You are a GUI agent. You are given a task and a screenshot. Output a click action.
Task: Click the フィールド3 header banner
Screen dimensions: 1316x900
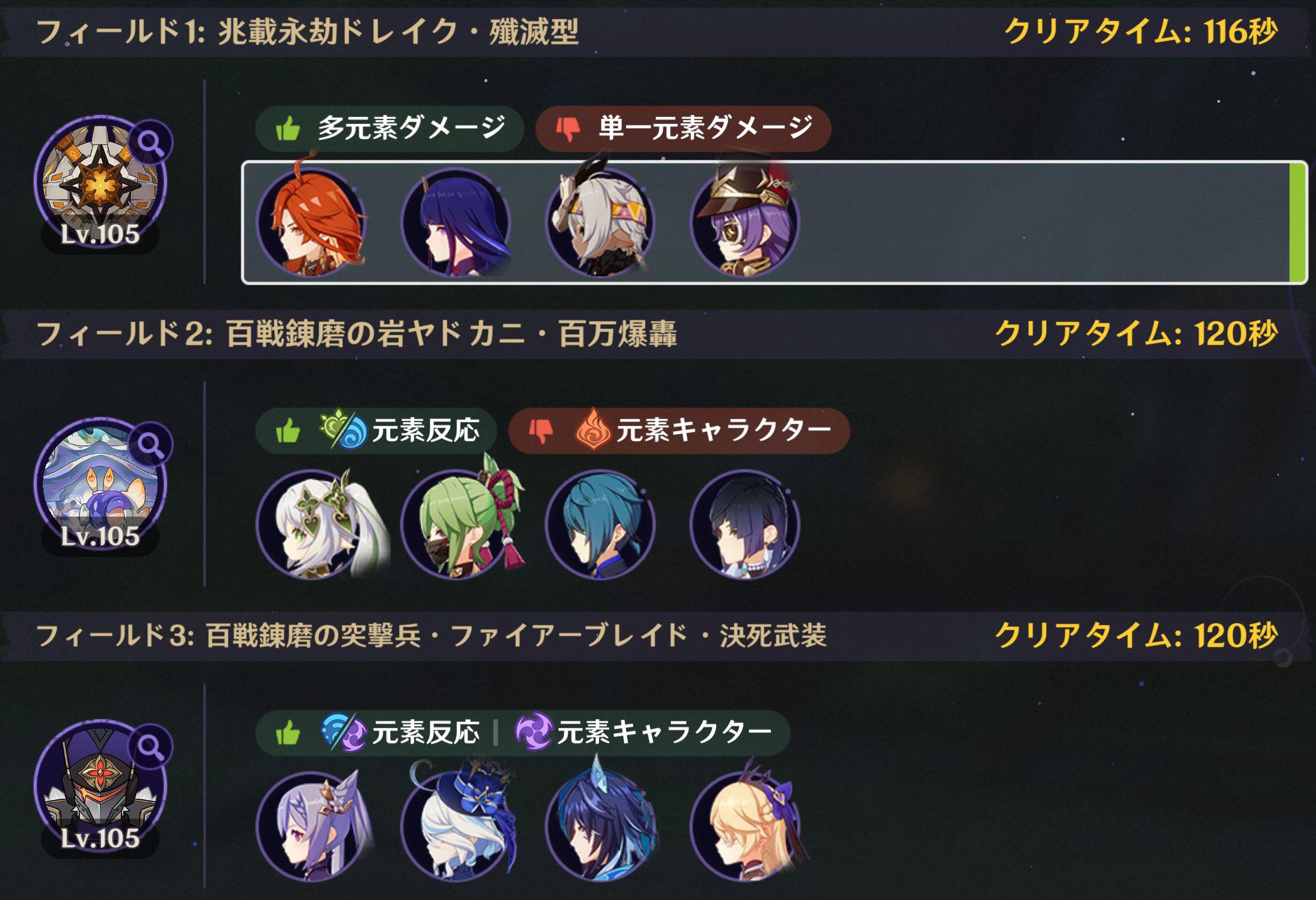[658, 636]
